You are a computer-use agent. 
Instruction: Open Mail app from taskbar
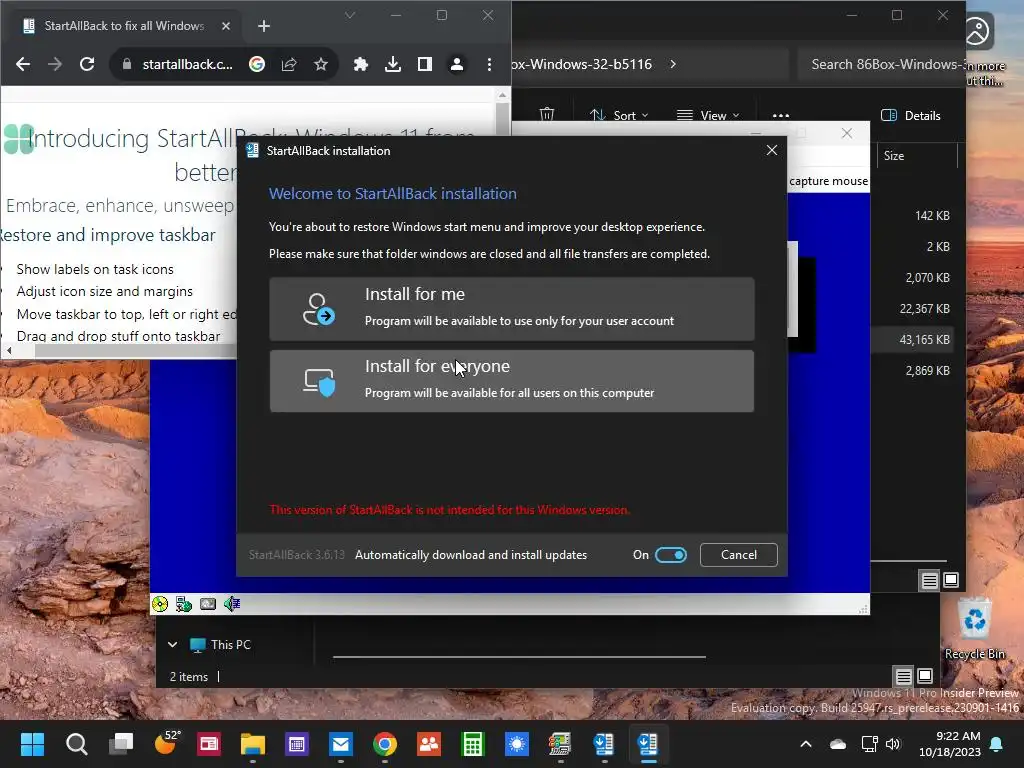pos(341,744)
